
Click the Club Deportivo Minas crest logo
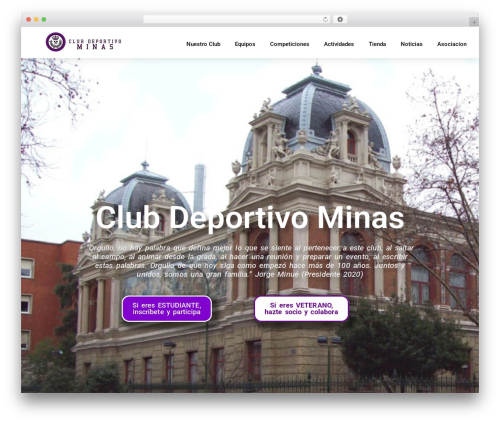pyautogui.click(x=56, y=42)
